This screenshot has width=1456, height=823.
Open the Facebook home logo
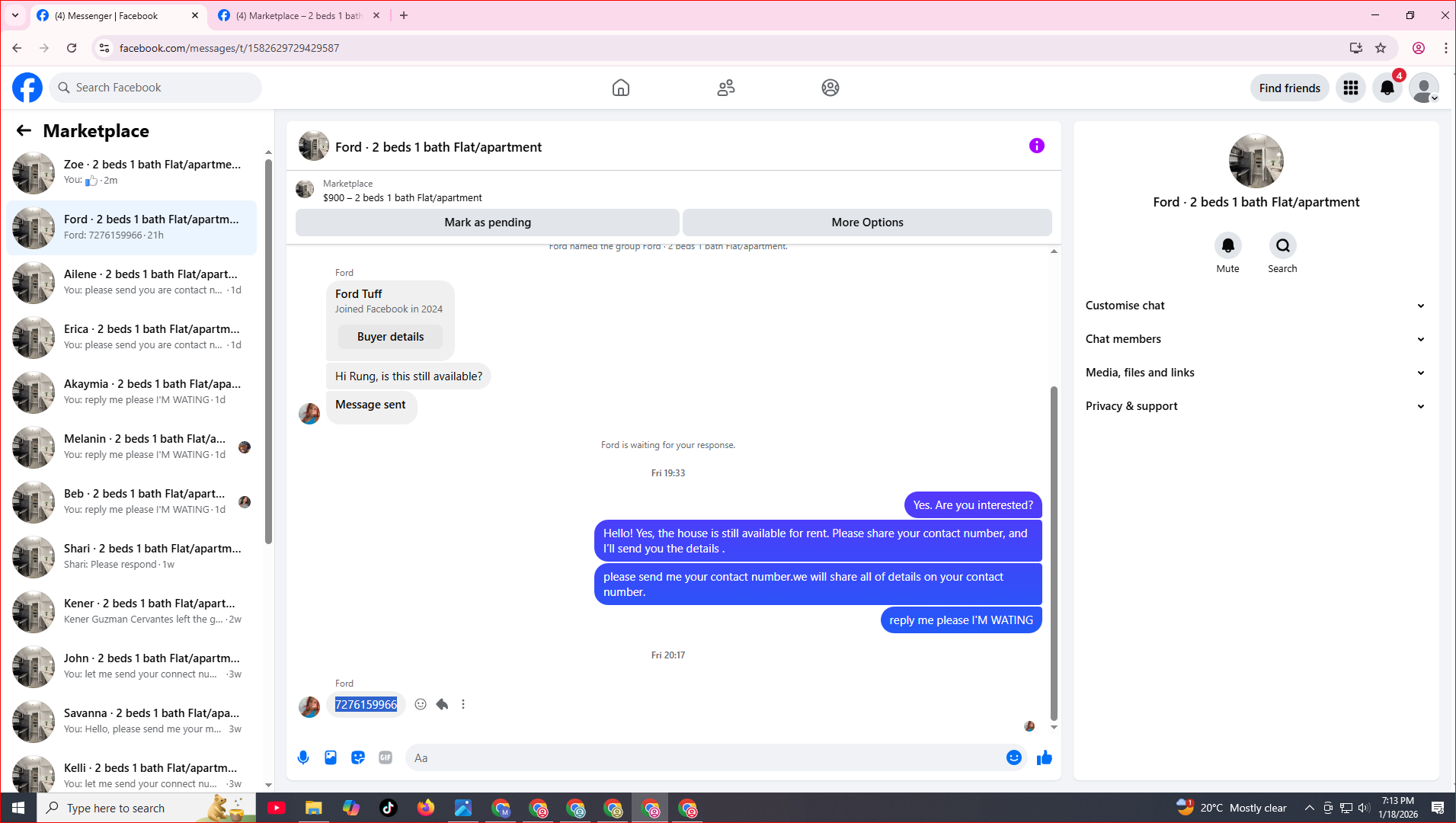pyautogui.click(x=27, y=88)
